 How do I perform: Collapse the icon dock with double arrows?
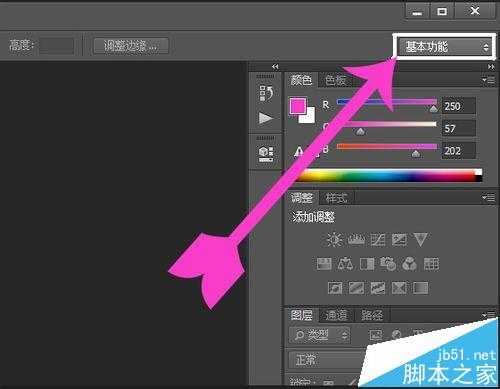point(275,67)
